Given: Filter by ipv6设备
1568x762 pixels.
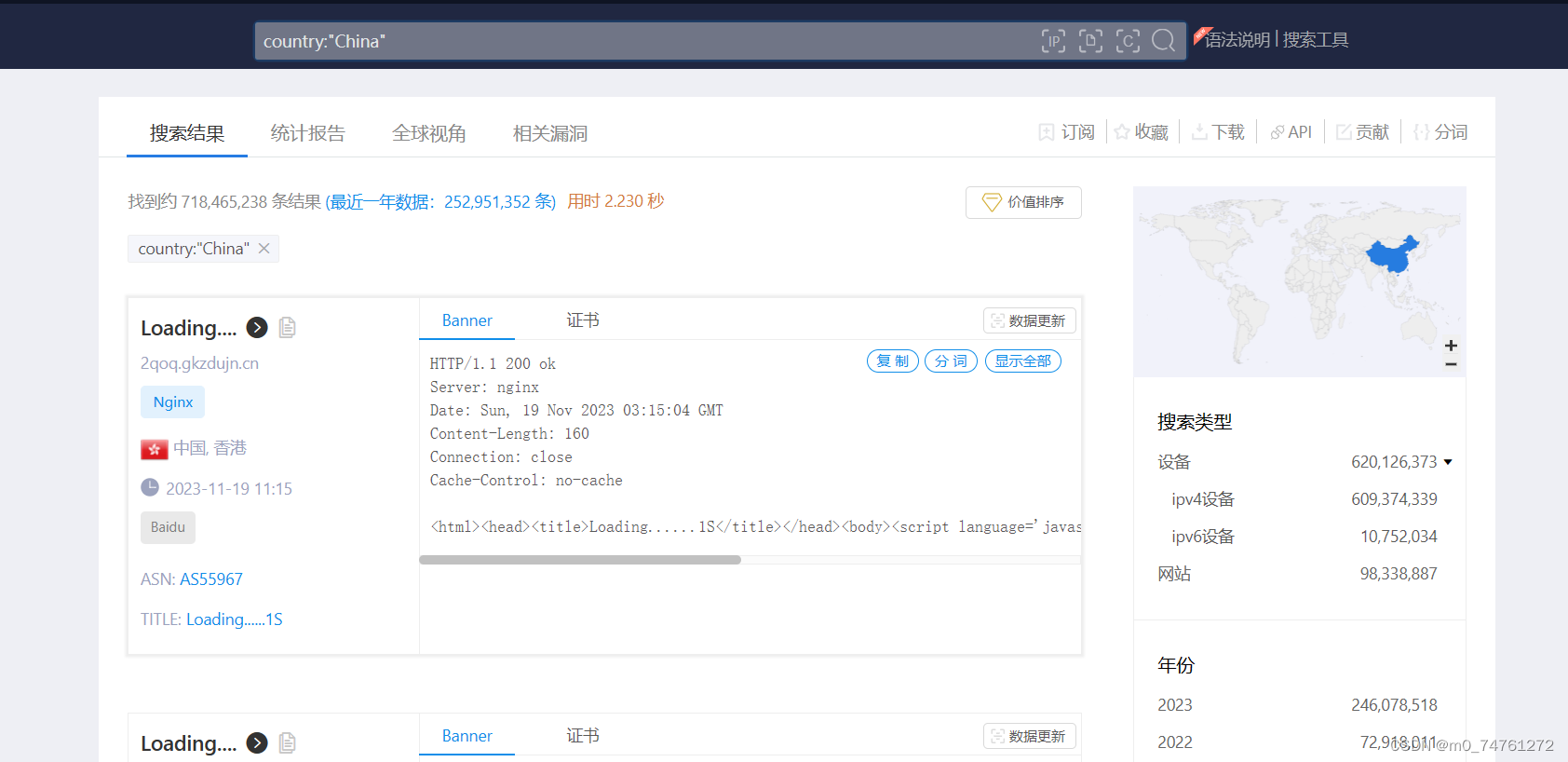Looking at the screenshot, I should tap(1203, 537).
